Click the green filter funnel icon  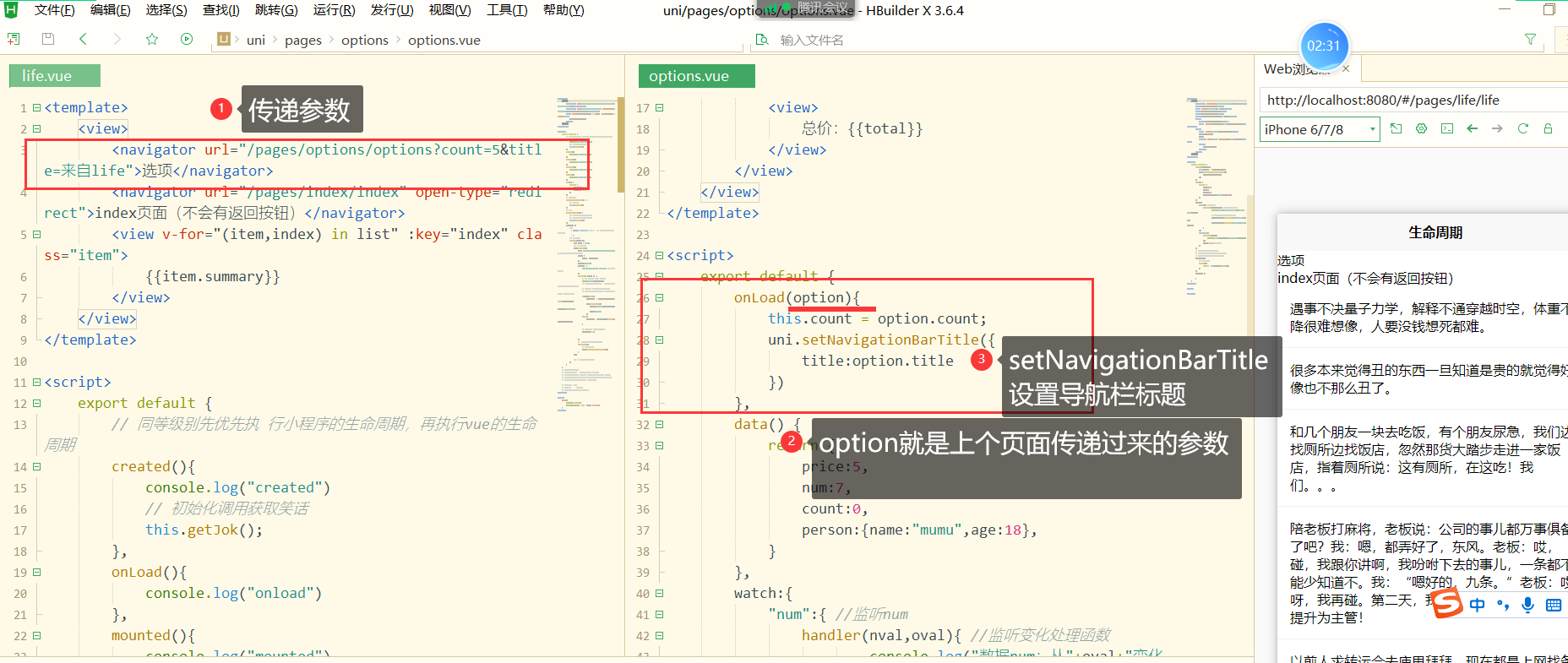[1530, 39]
